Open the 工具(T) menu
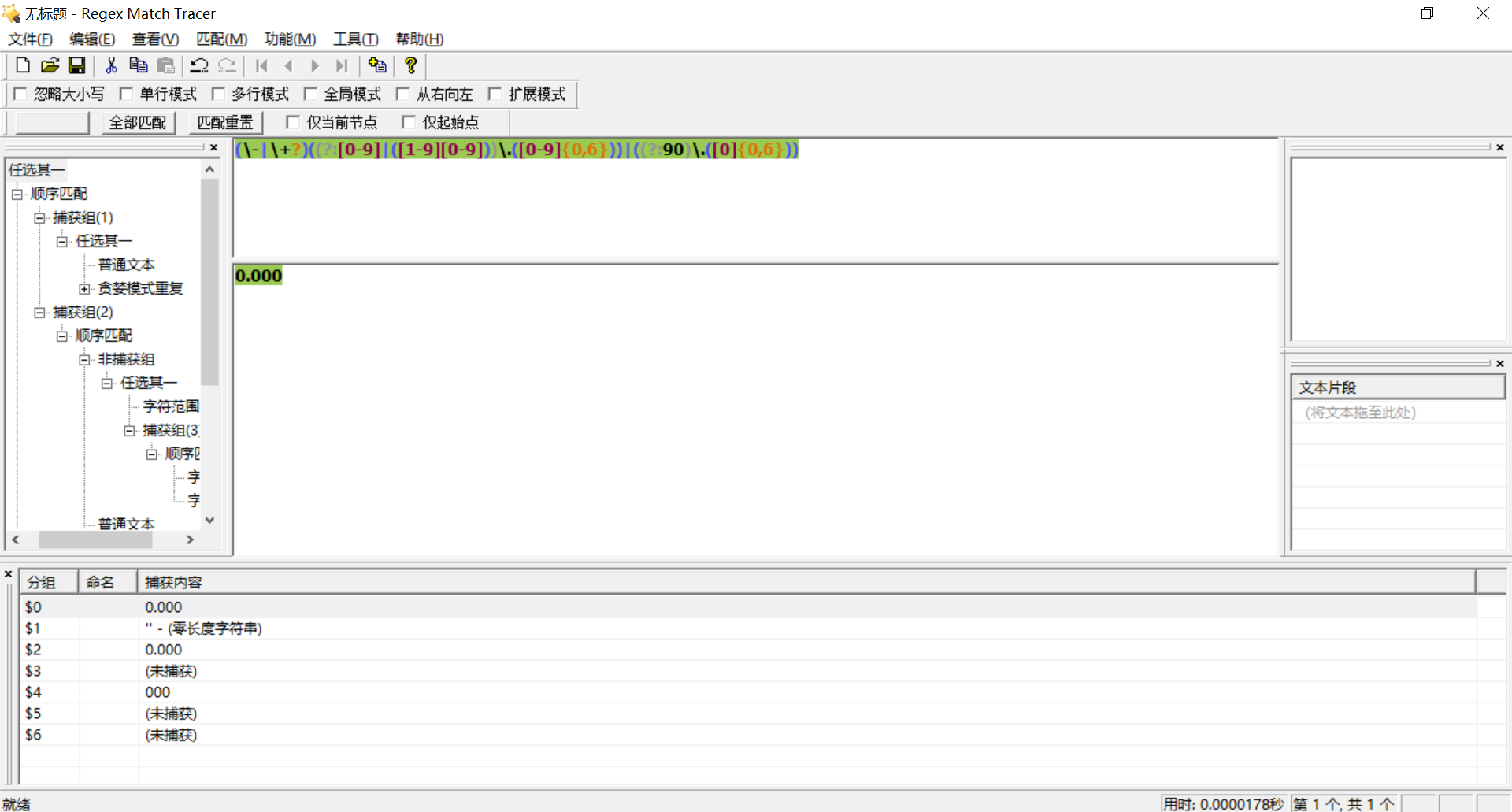The image size is (1512, 812). coord(355,39)
